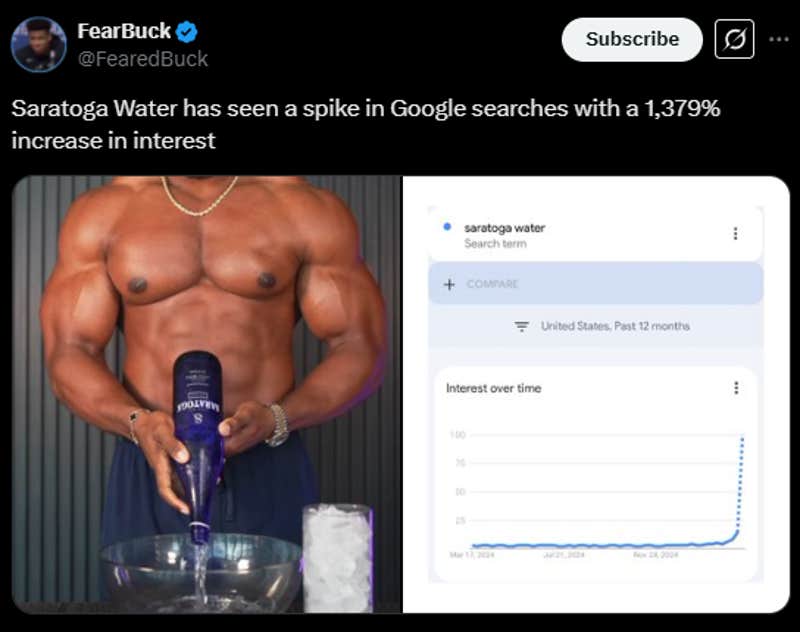Click the FearBuck display name
Image resolution: width=800 pixels, height=632 pixels.
click(123, 32)
